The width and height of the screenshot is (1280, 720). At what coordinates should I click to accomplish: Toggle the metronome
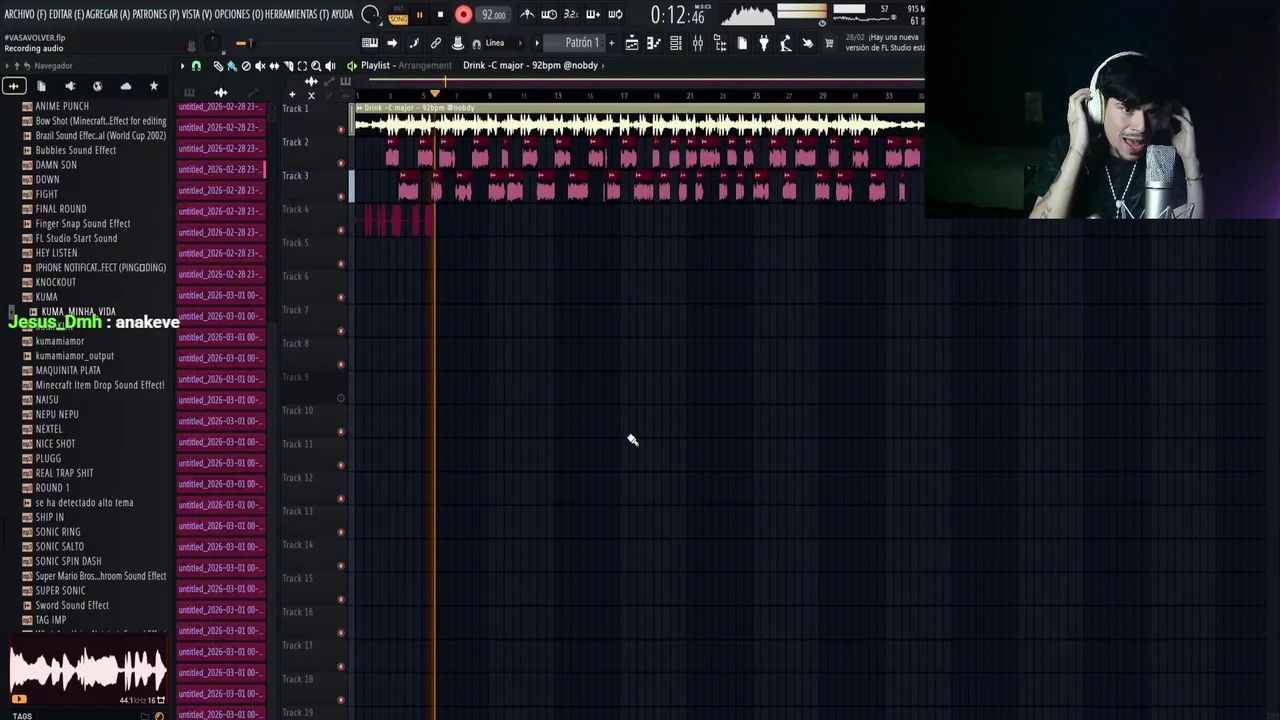(527, 15)
